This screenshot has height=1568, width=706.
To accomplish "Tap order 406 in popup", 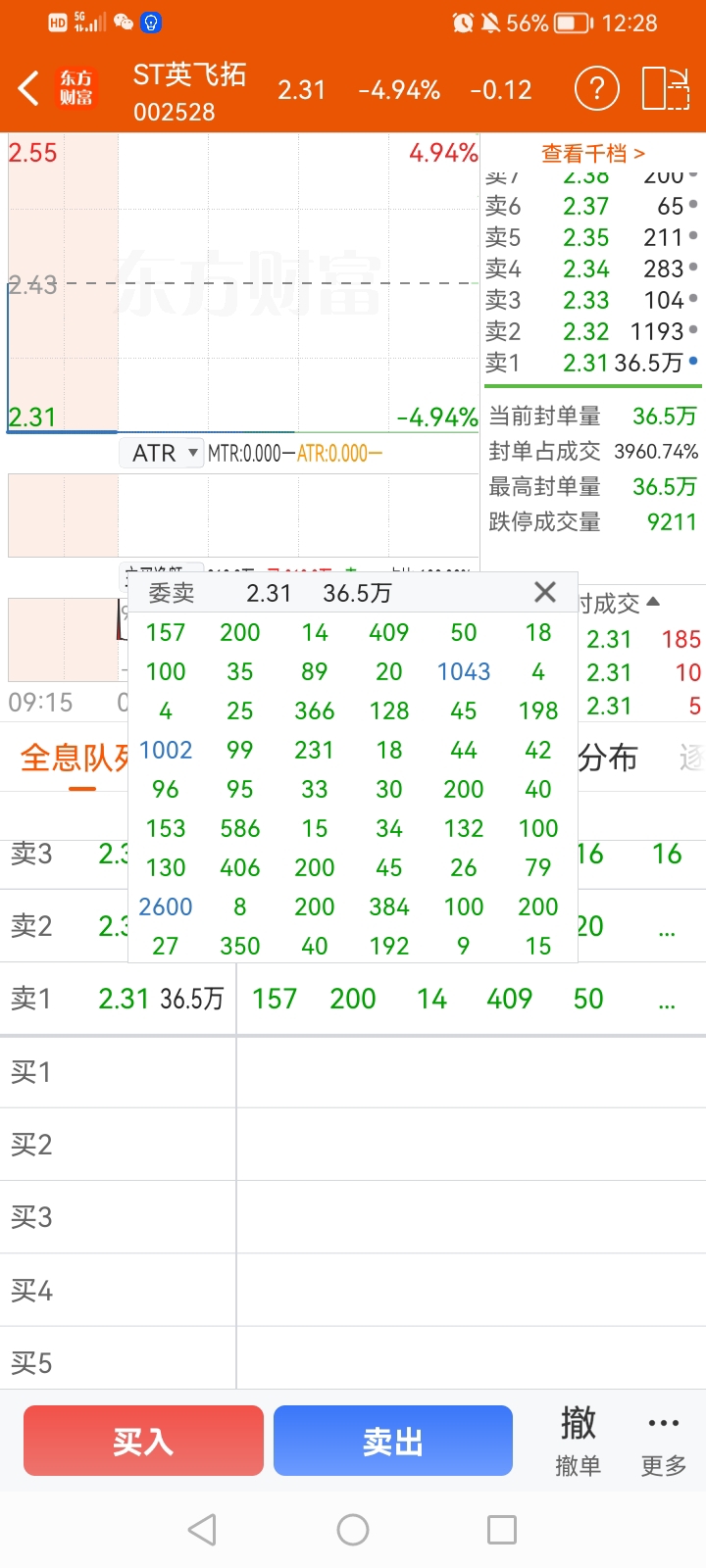I will pyautogui.click(x=240, y=867).
